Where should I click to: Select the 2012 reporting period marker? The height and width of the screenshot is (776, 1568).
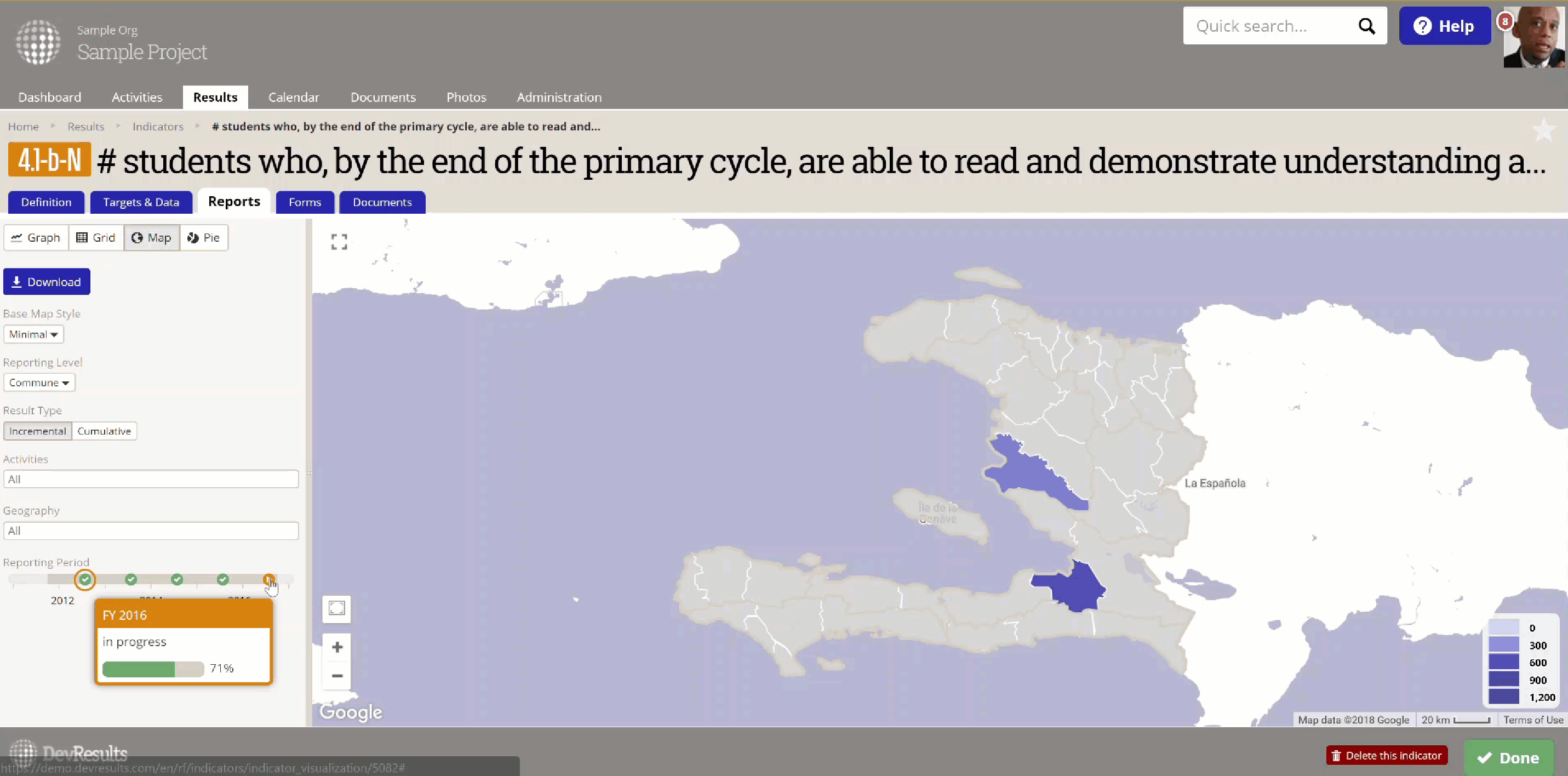[x=85, y=579]
